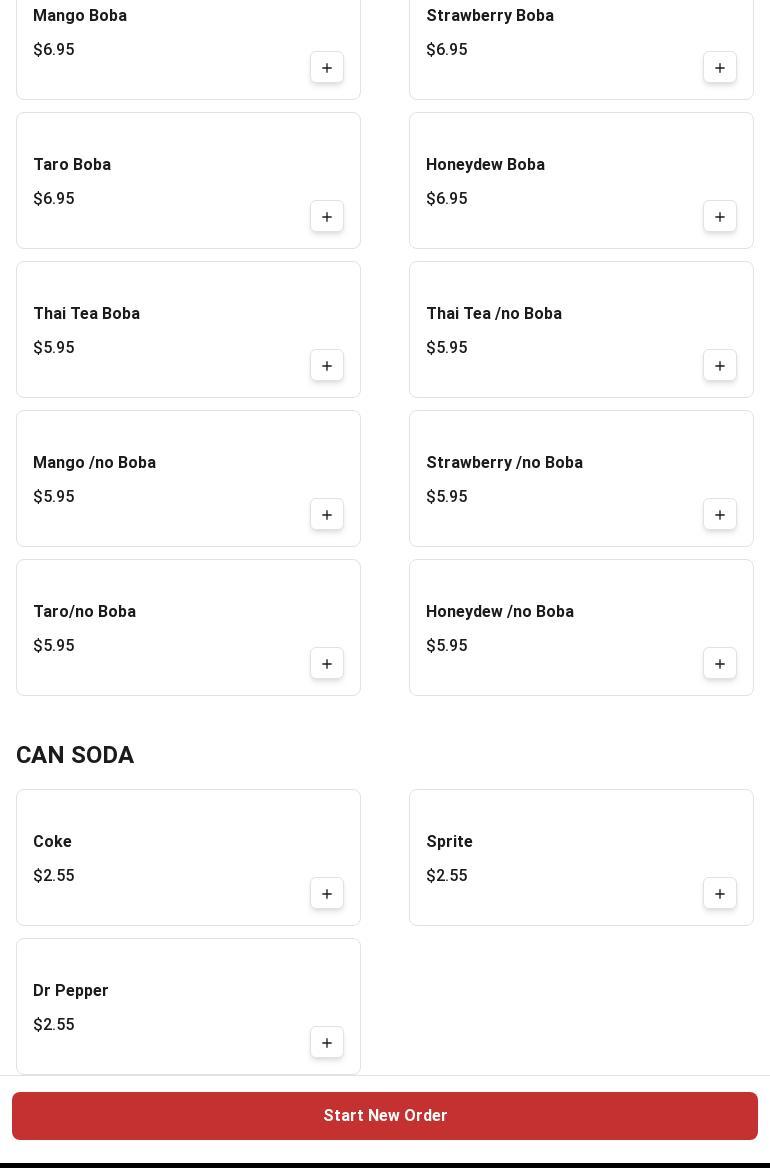Click the CAN SODA section heading
This screenshot has width=770, height=1168.
coord(75,755)
